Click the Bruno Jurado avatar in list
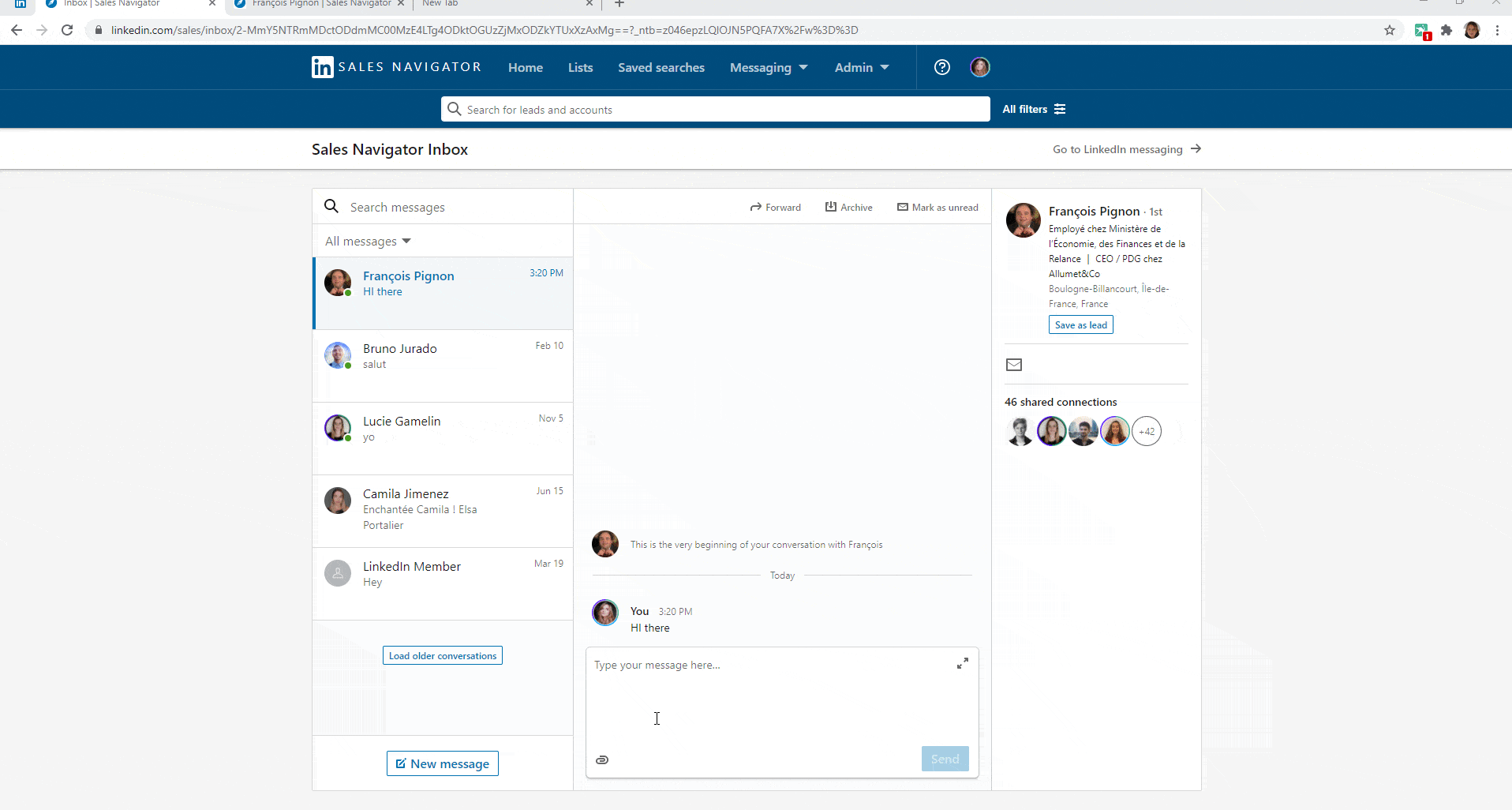 [x=338, y=355]
